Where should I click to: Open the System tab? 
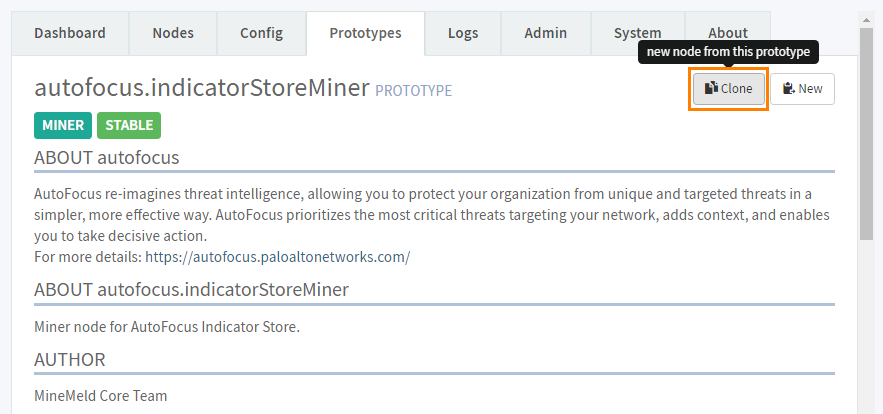637,33
